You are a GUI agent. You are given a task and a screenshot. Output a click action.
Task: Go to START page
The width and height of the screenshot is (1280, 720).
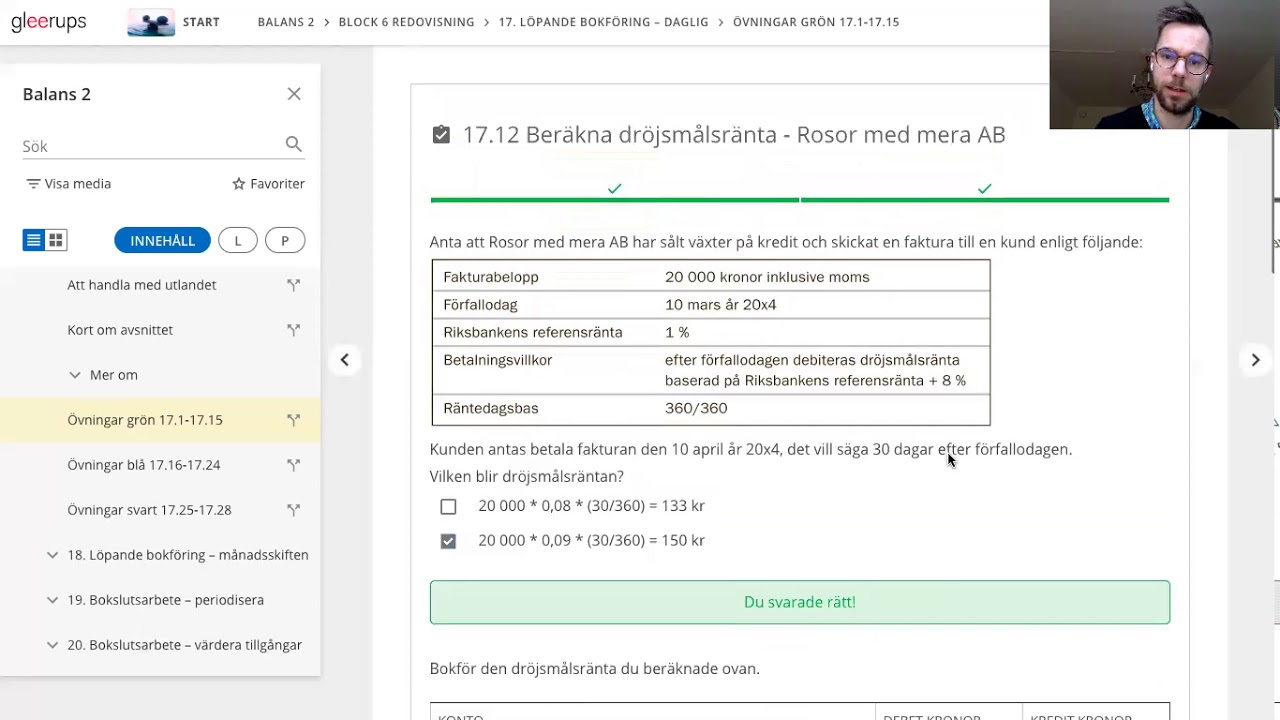[x=201, y=22]
